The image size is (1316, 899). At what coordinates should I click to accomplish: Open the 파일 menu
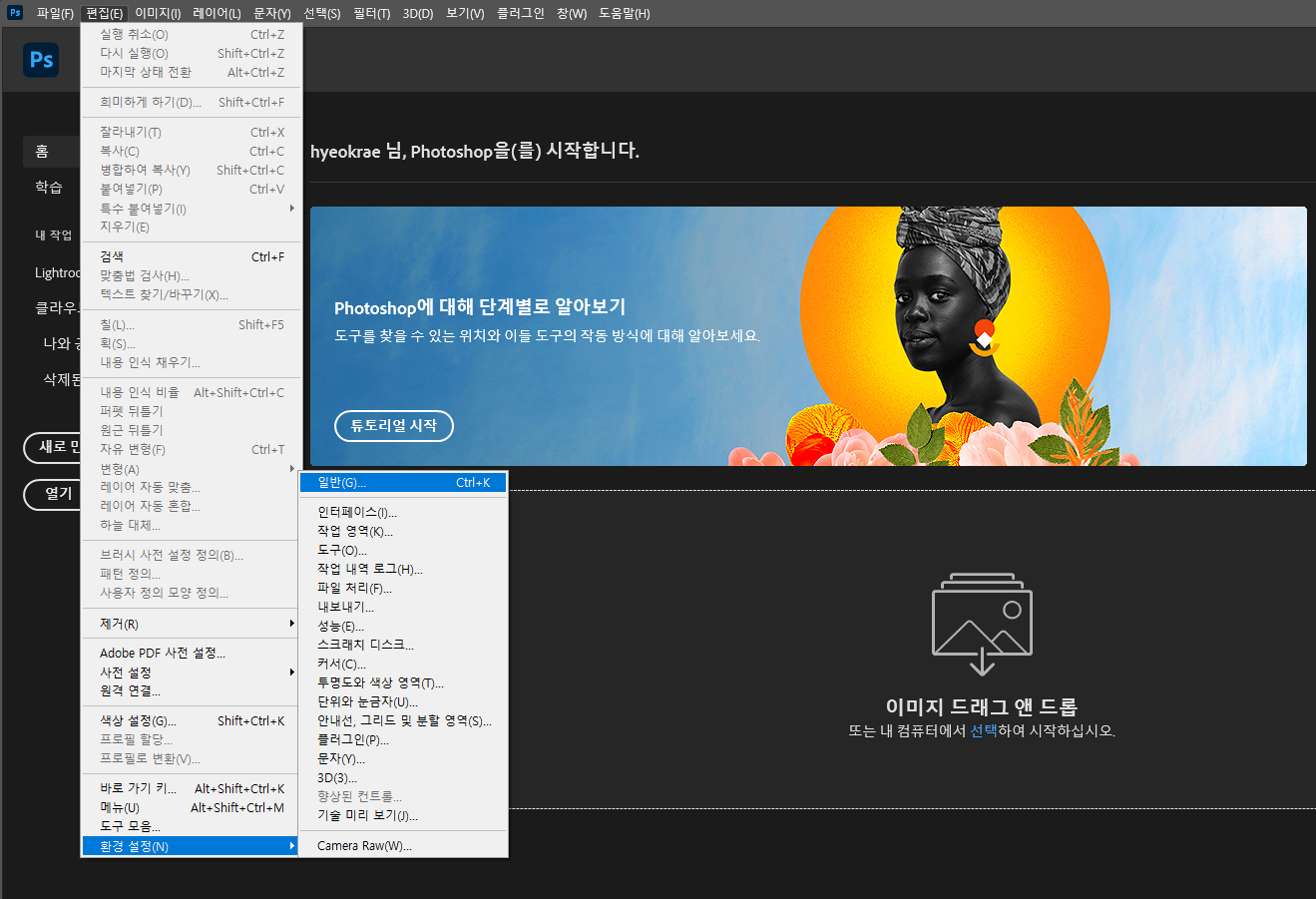(55, 13)
